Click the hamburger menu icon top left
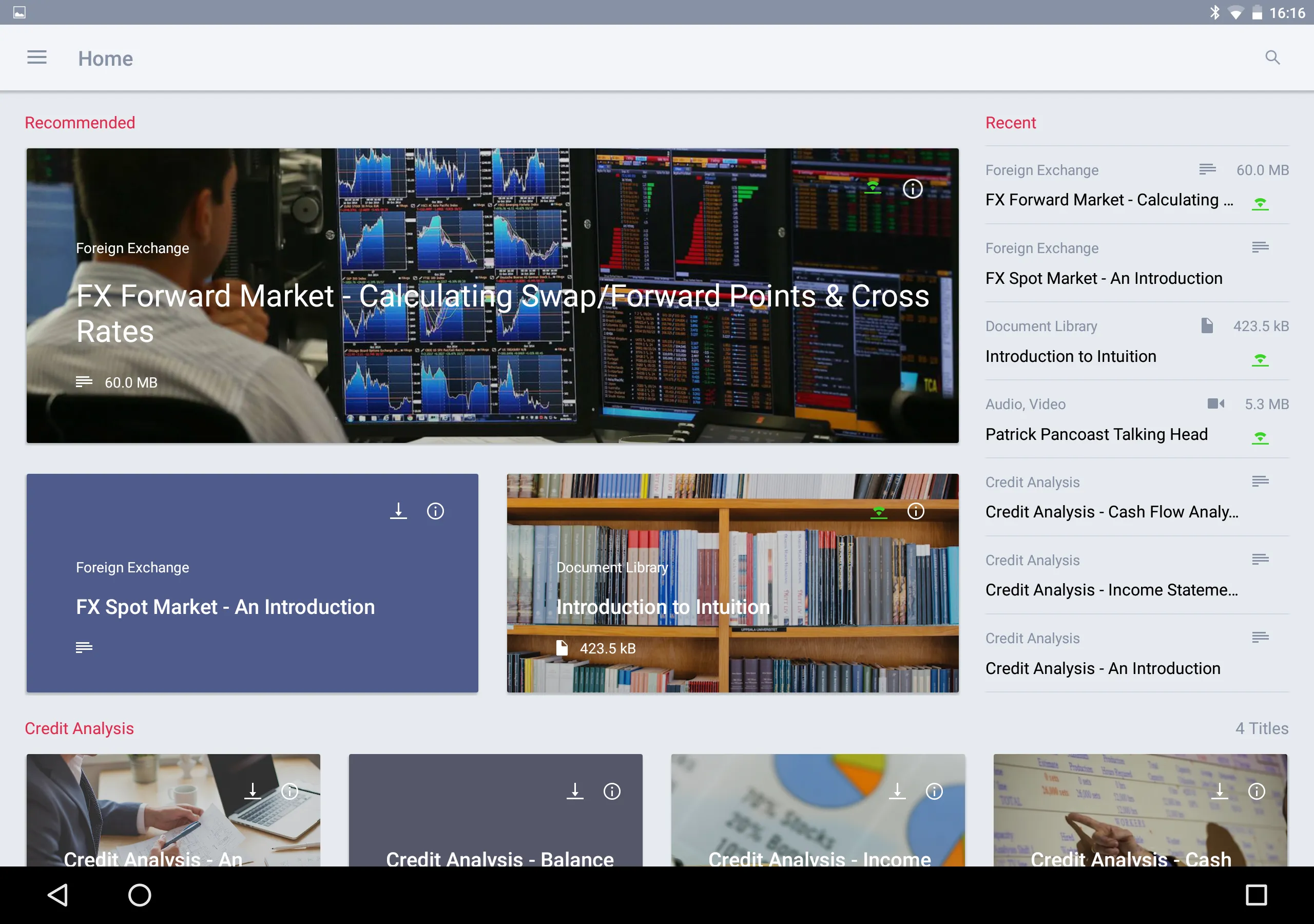 36,57
